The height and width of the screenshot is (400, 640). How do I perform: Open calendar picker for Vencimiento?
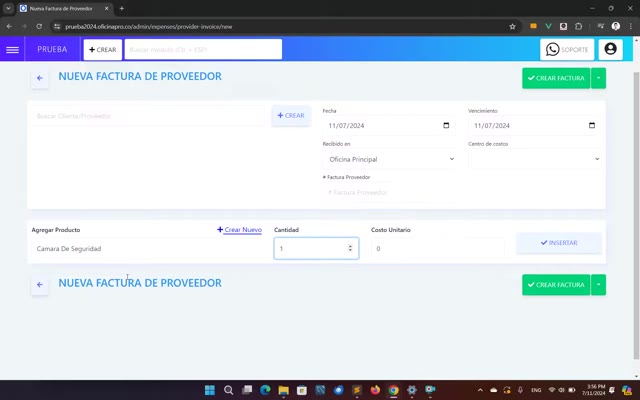pyautogui.click(x=592, y=125)
